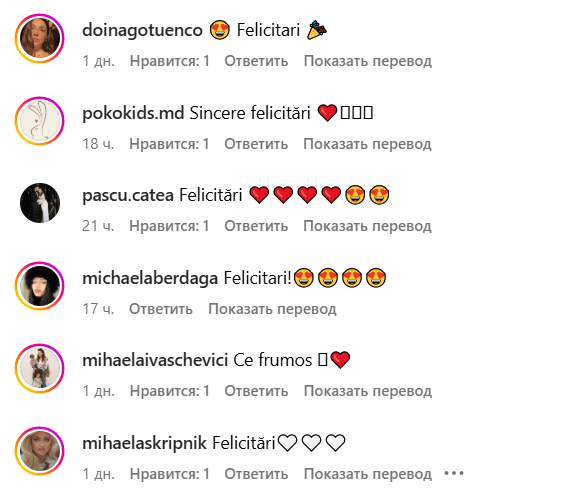The image size is (583, 502).
Task: Open more options dots on mihaelaskripnik comment
Action: [x=454, y=473]
